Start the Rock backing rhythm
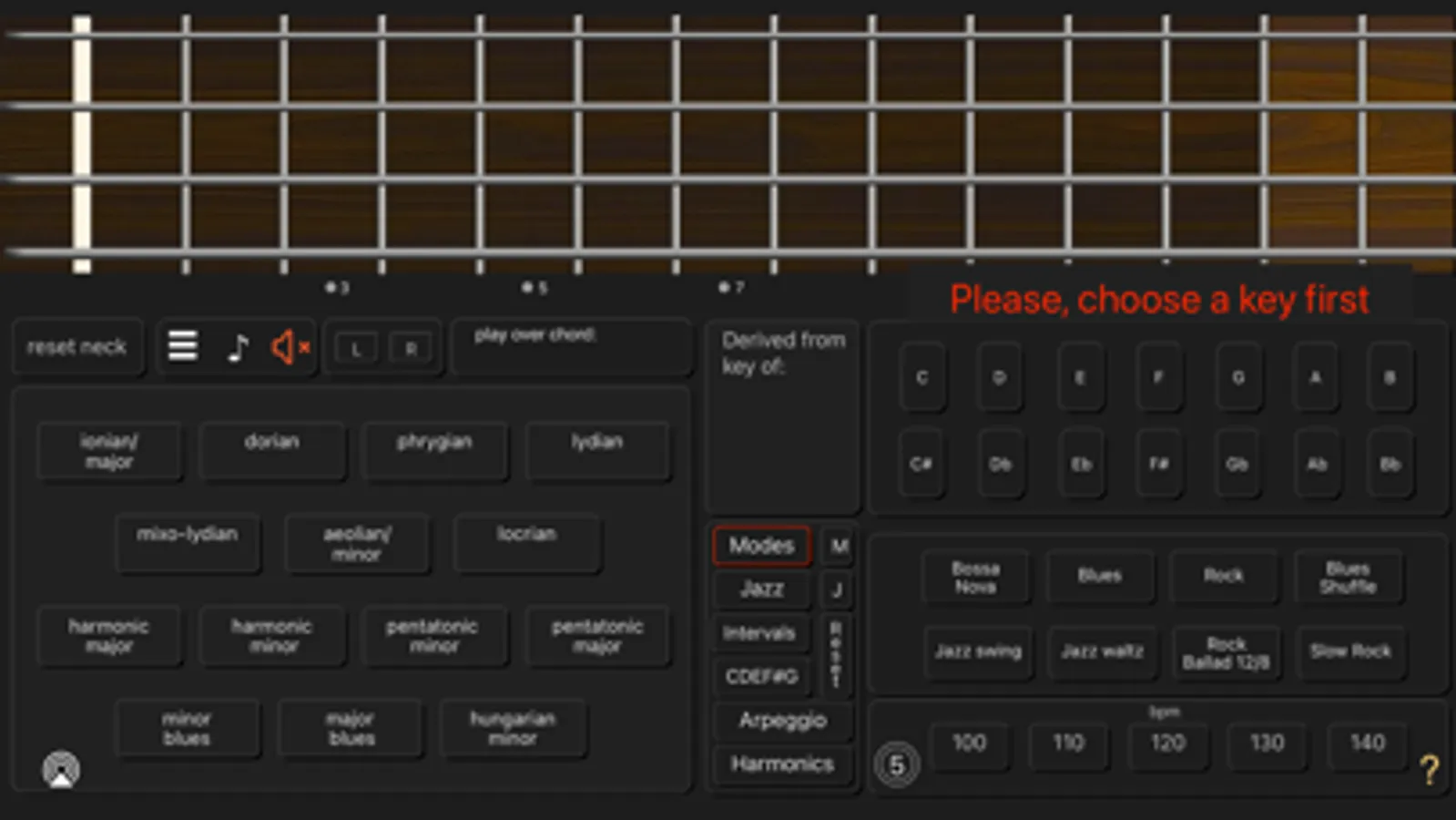This screenshot has height=820, width=1456. pyautogui.click(x=1224, y=577)
